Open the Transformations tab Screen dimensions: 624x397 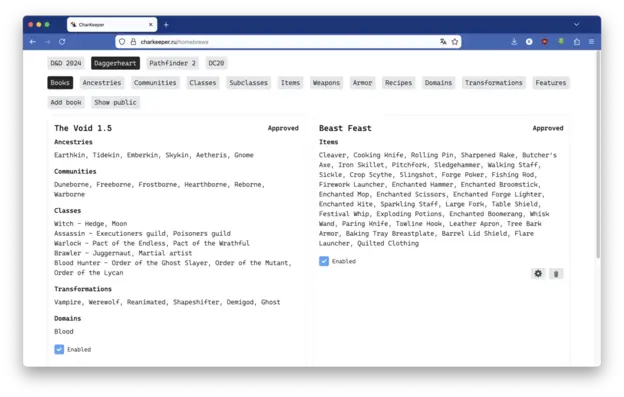[x=494, y=83]
